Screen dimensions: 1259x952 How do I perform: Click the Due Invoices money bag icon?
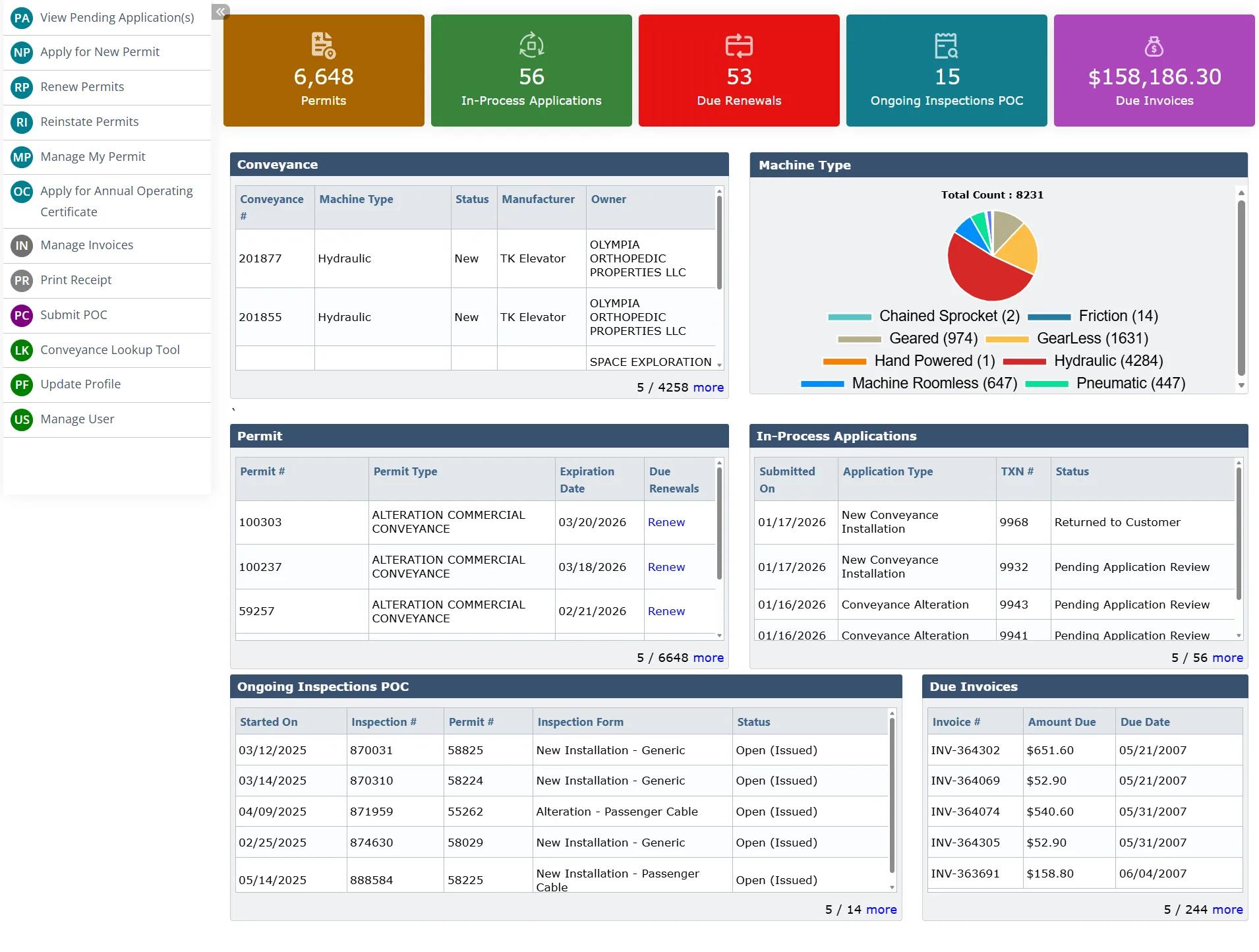click(x=1154, y=46)
